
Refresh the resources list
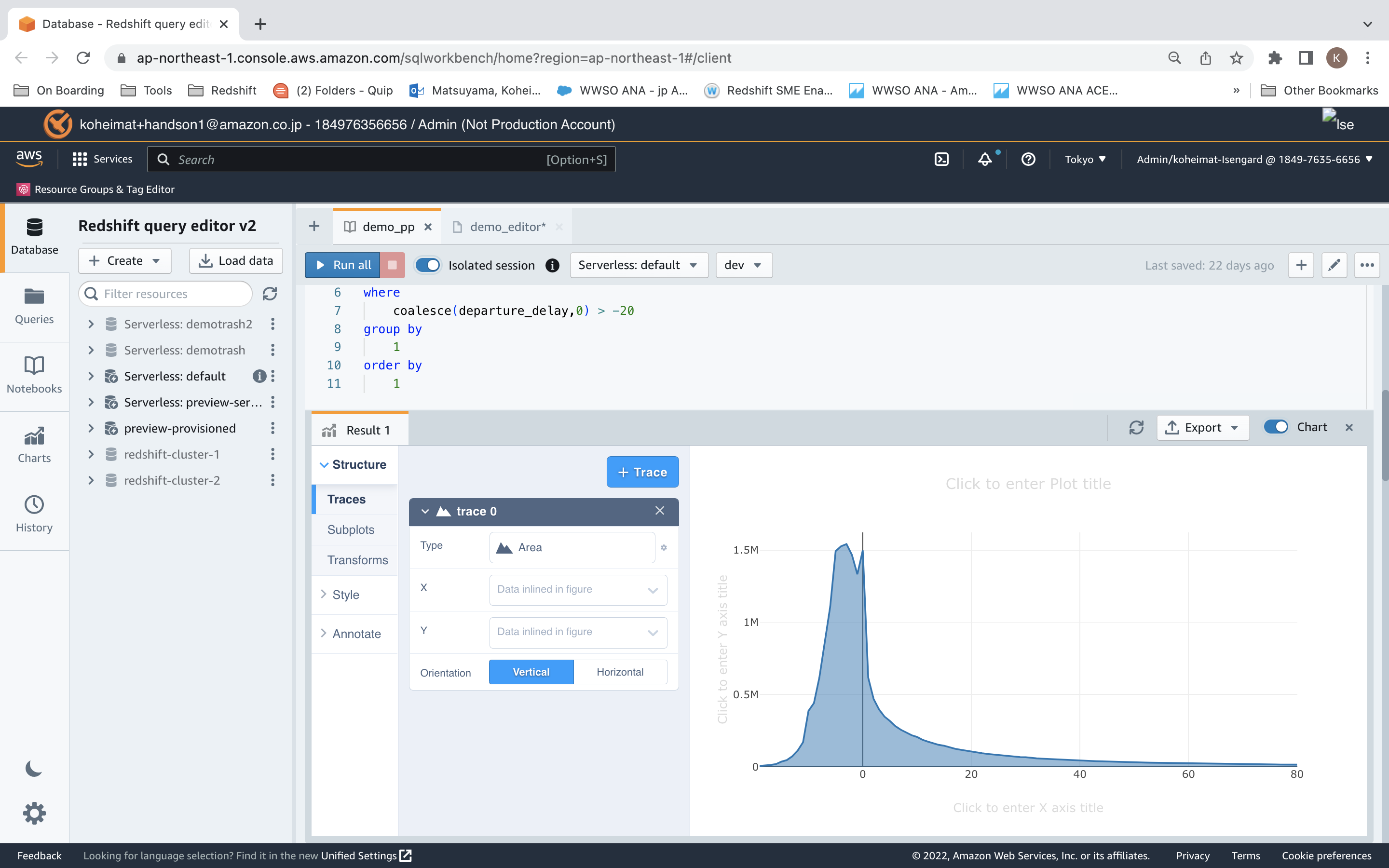(x=270, y=294)
